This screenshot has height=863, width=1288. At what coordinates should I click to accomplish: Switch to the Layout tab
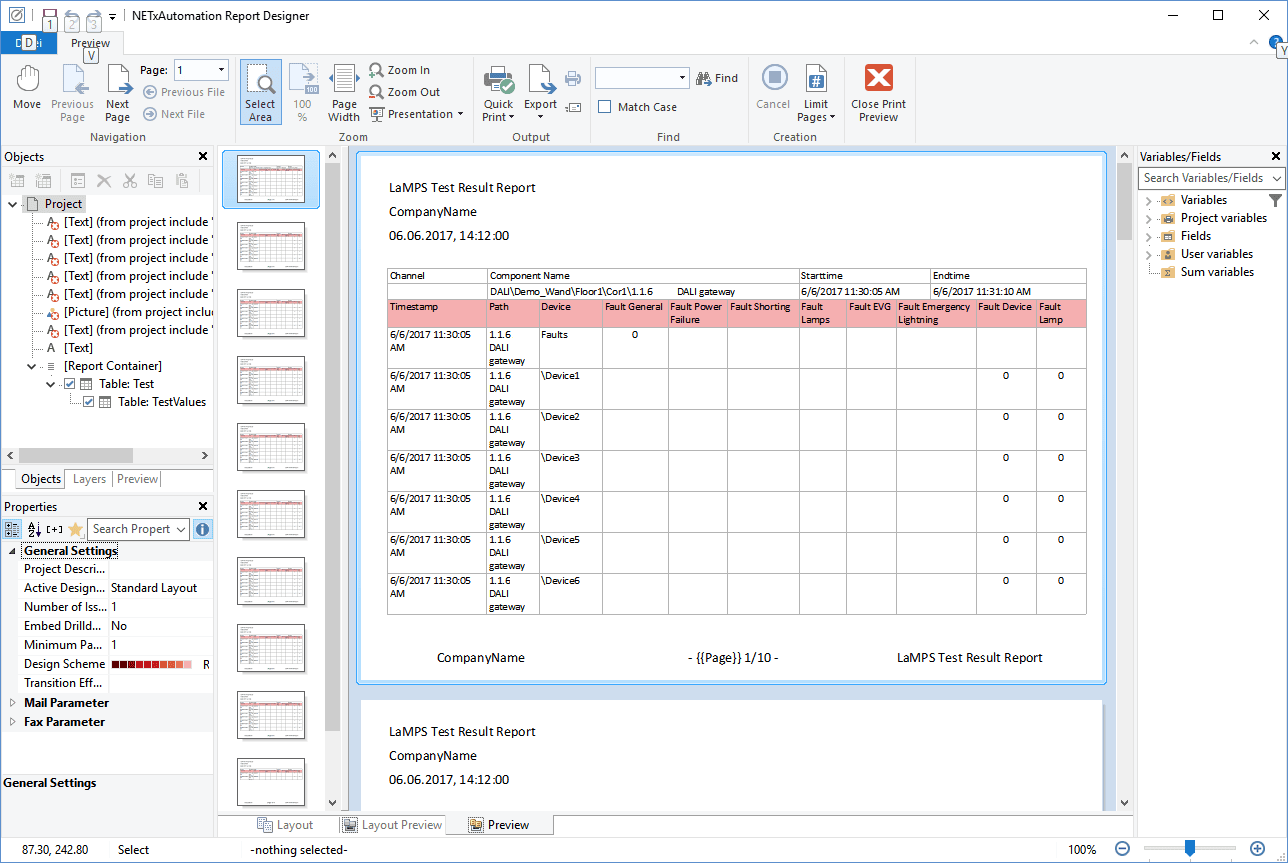click(x=284, y=825)
